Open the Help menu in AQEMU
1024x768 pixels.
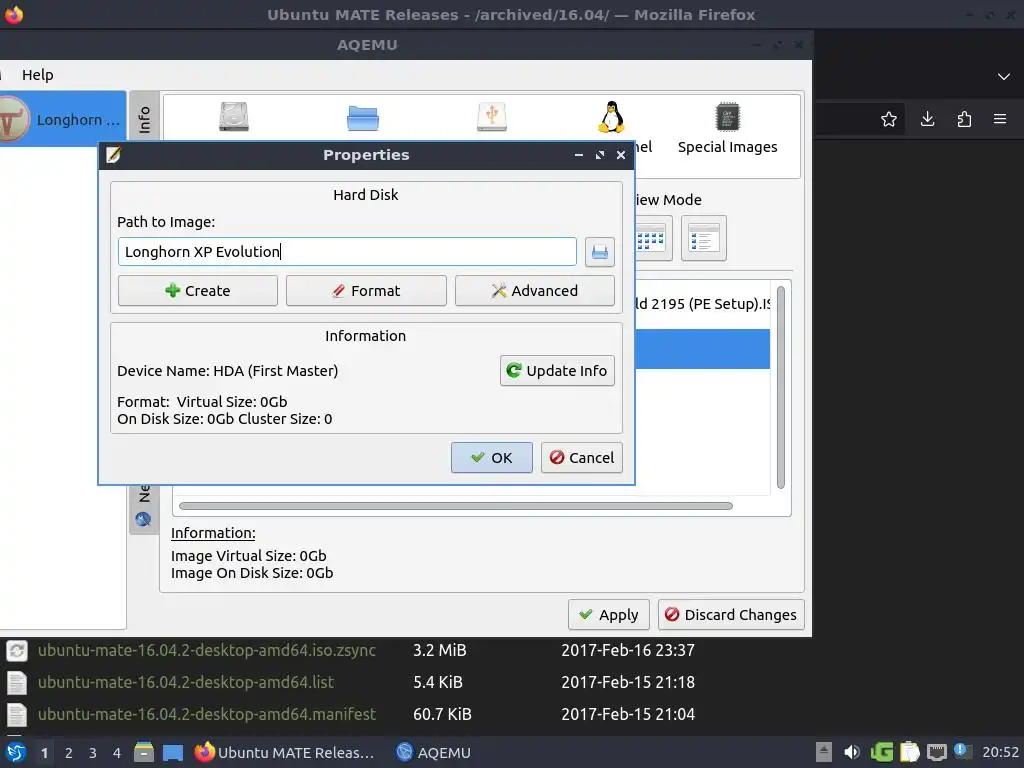click(x=38, y=75)
